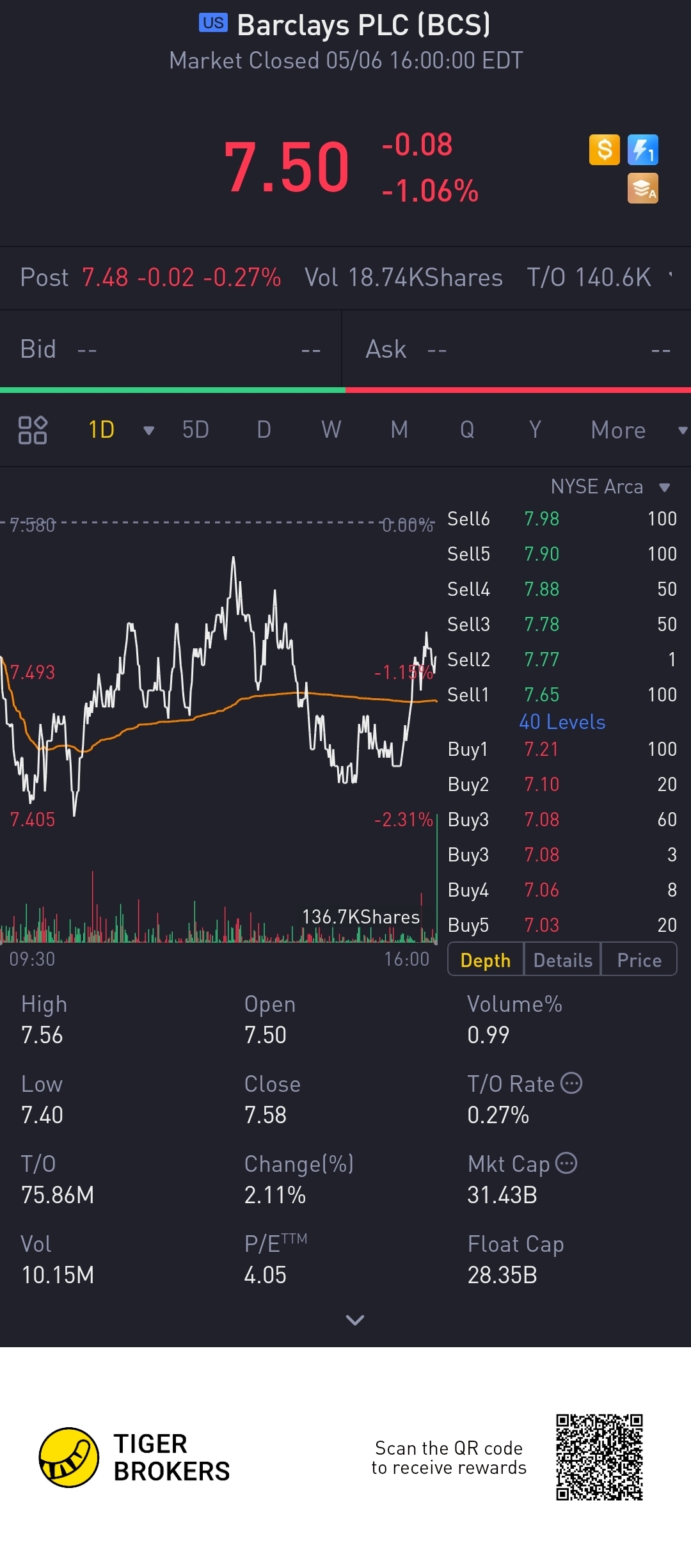Tap the rewards QR code
This screenshot has width=691, height=1568.
click(x=599, y=1457)
